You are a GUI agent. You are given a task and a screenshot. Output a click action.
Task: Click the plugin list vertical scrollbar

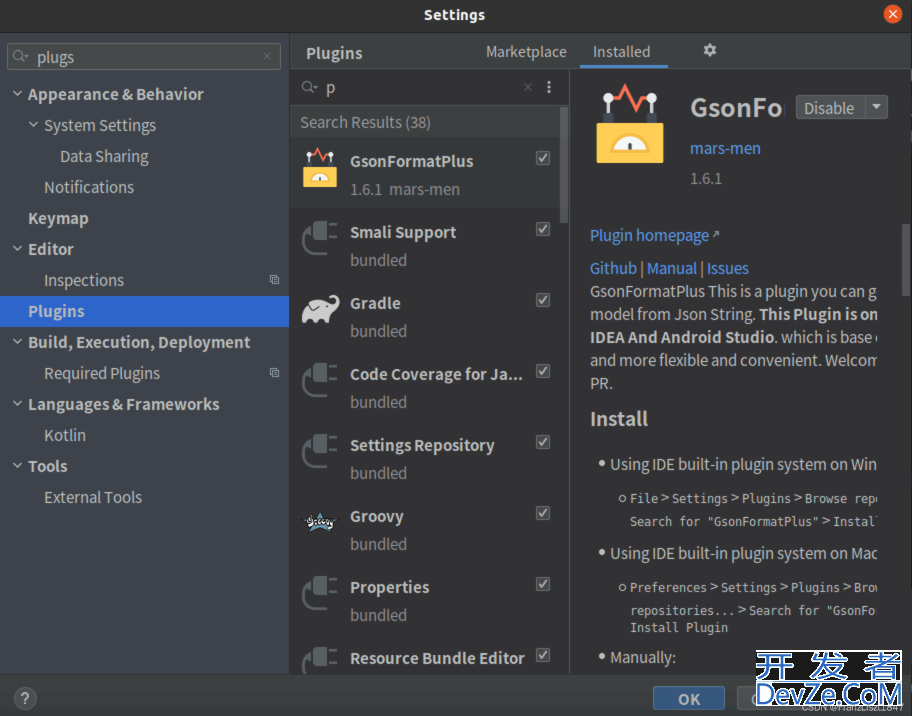pos(563,166)
